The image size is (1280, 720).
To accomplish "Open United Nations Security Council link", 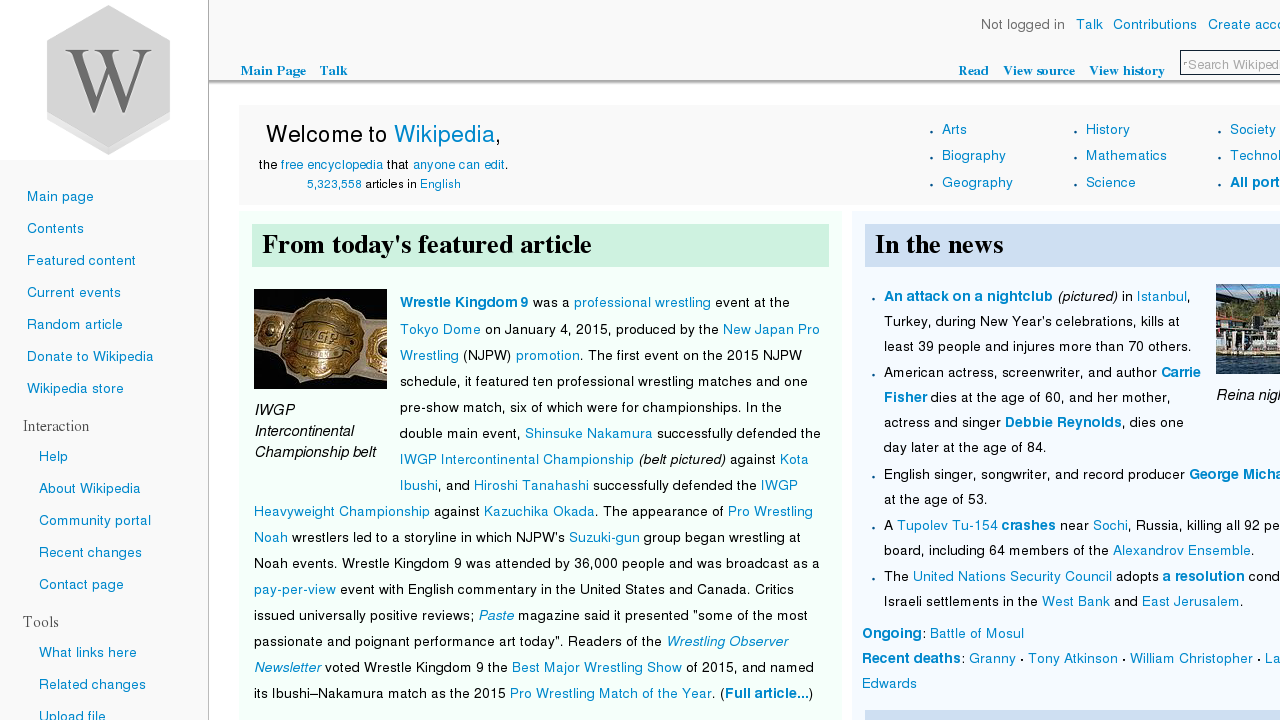I will tap(1012, 577).
